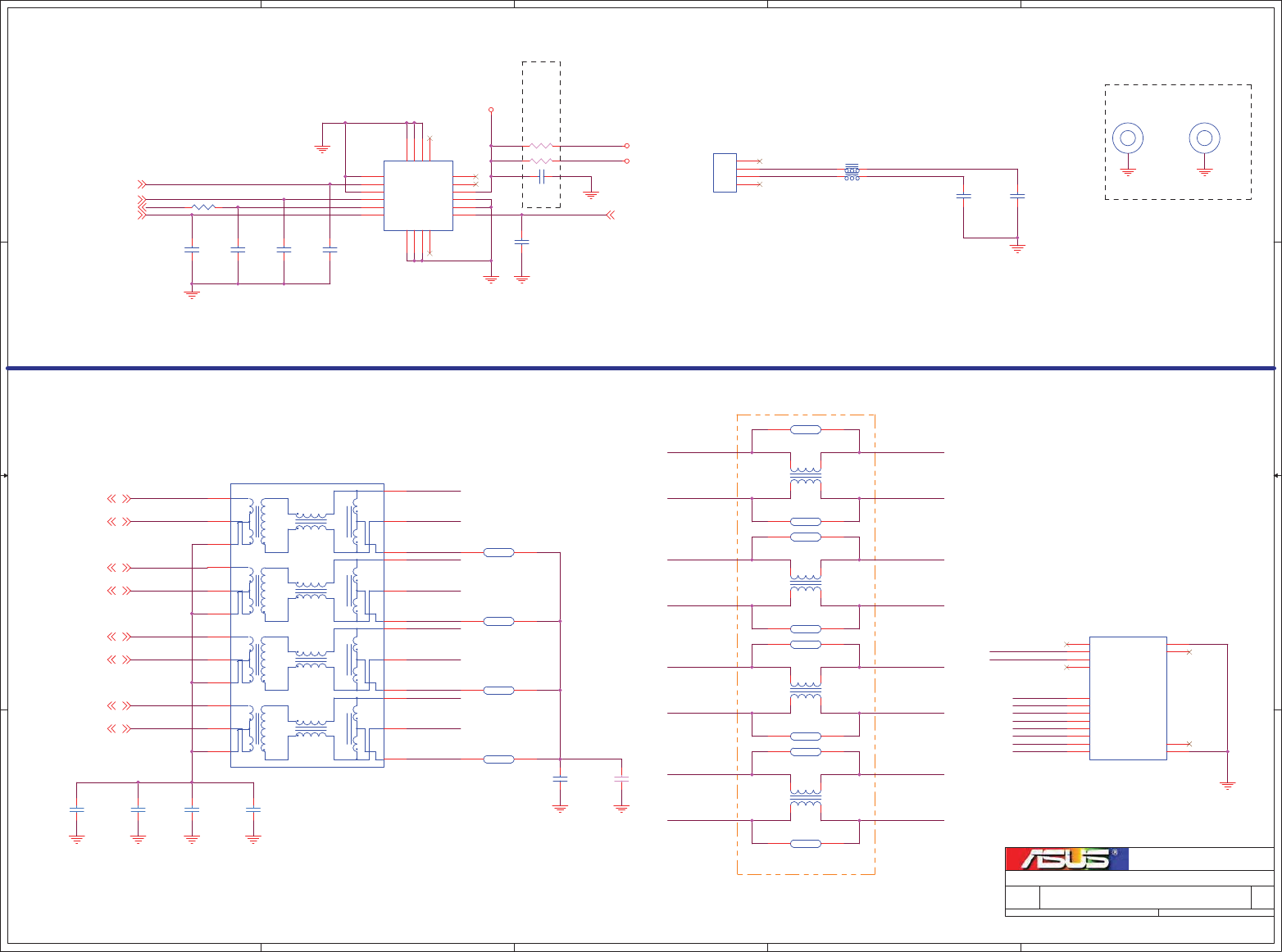The image size is (1282, 952).
Task: Select the right mounting hole circle symbol
Action: click(x=1204, y=138)
